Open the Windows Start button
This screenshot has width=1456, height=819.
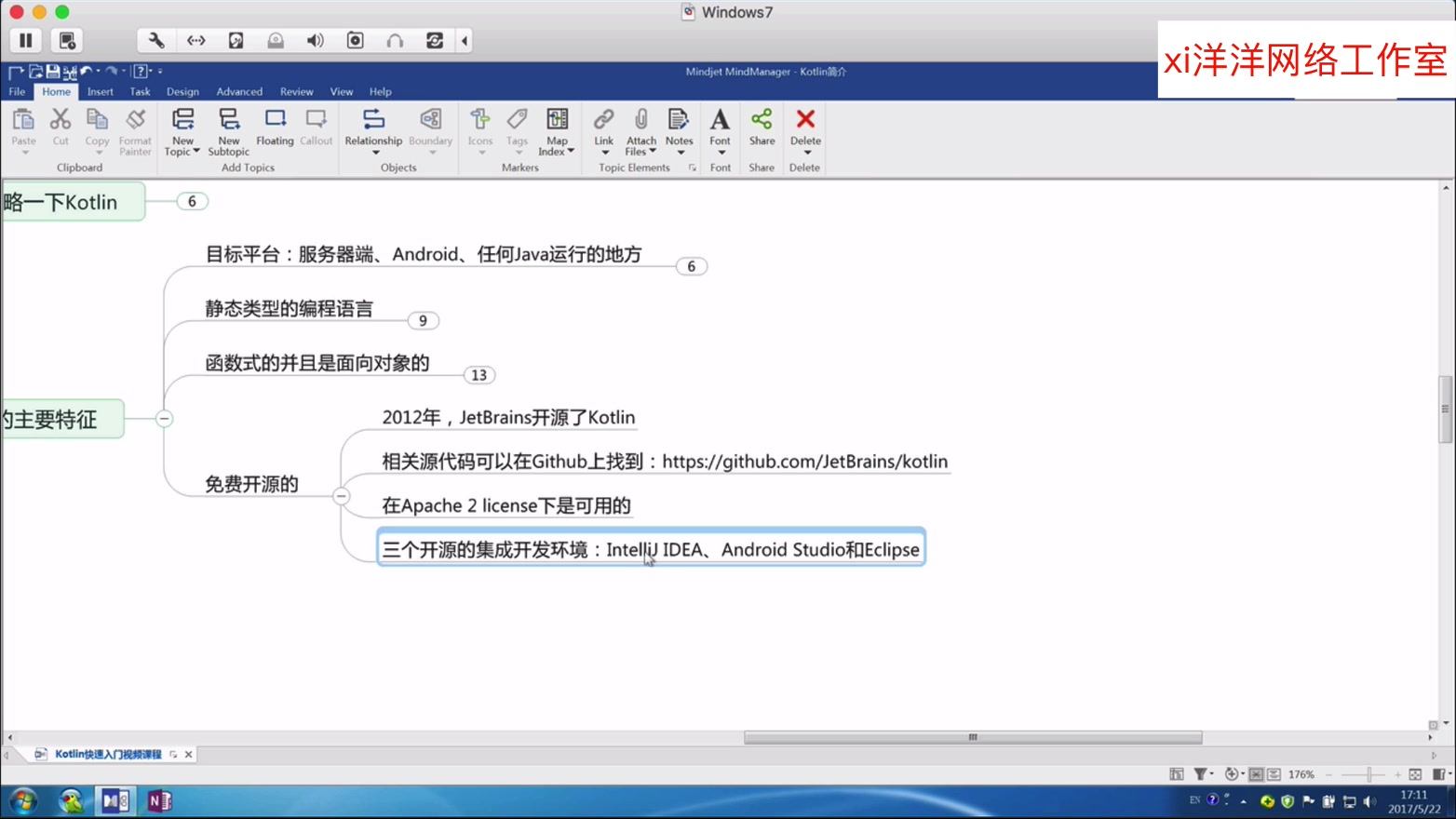pos(23,800)
